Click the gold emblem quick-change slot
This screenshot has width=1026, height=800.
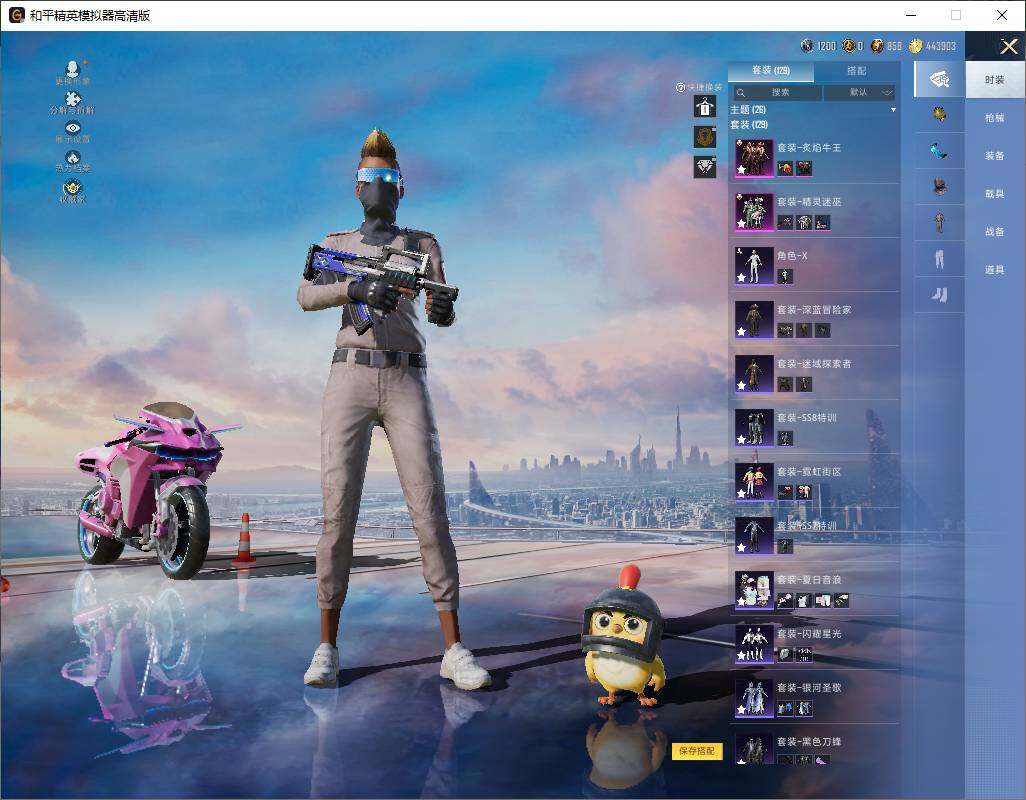click(705, 137)
